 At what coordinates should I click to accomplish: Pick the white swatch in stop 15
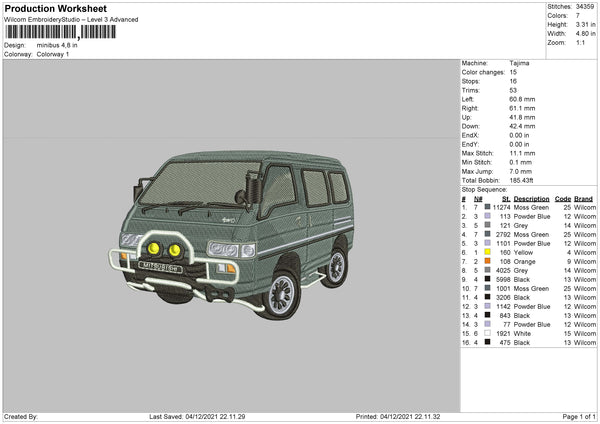(x=487, y=333)
